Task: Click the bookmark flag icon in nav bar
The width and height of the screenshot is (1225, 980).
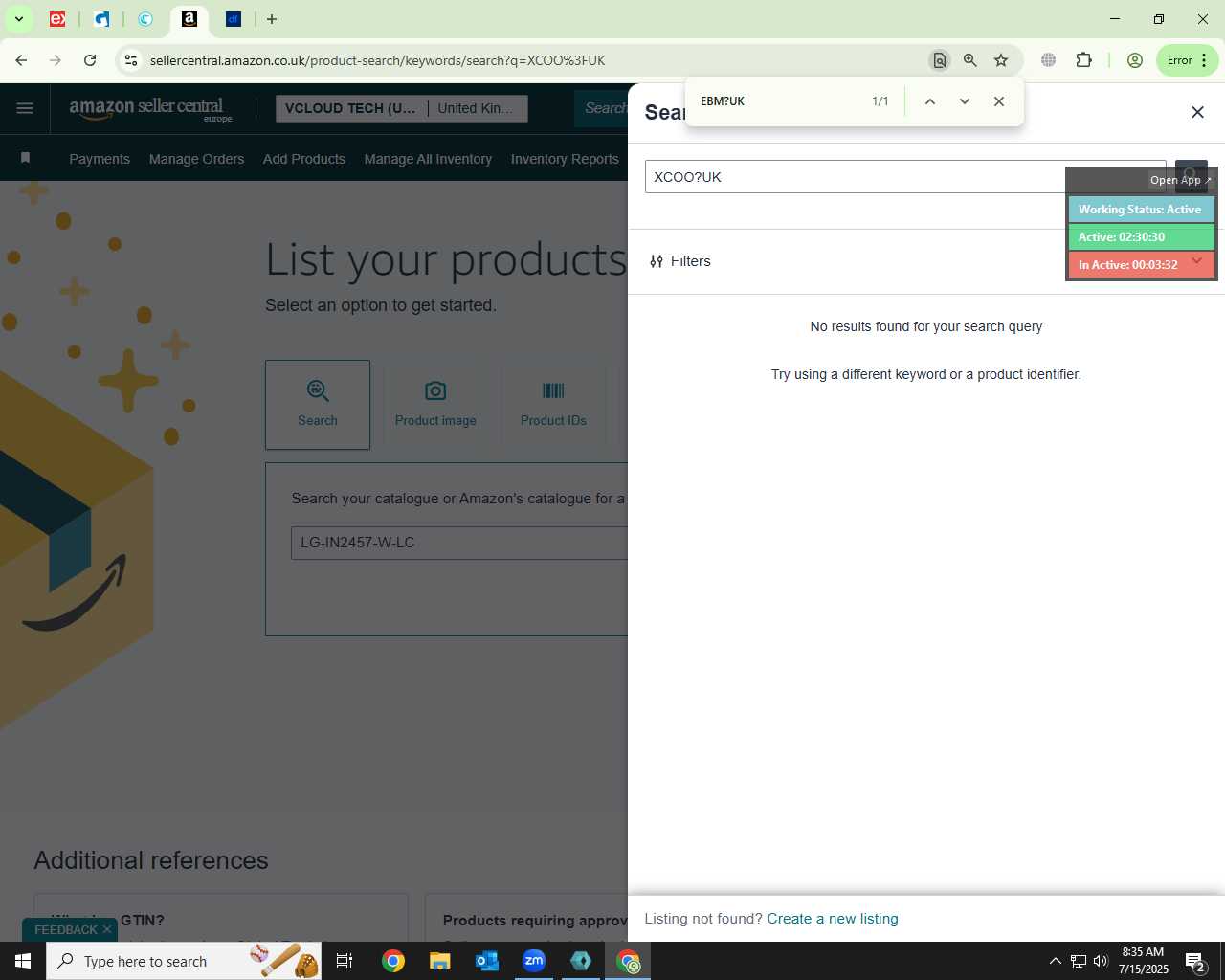Action: click(26, 158)
